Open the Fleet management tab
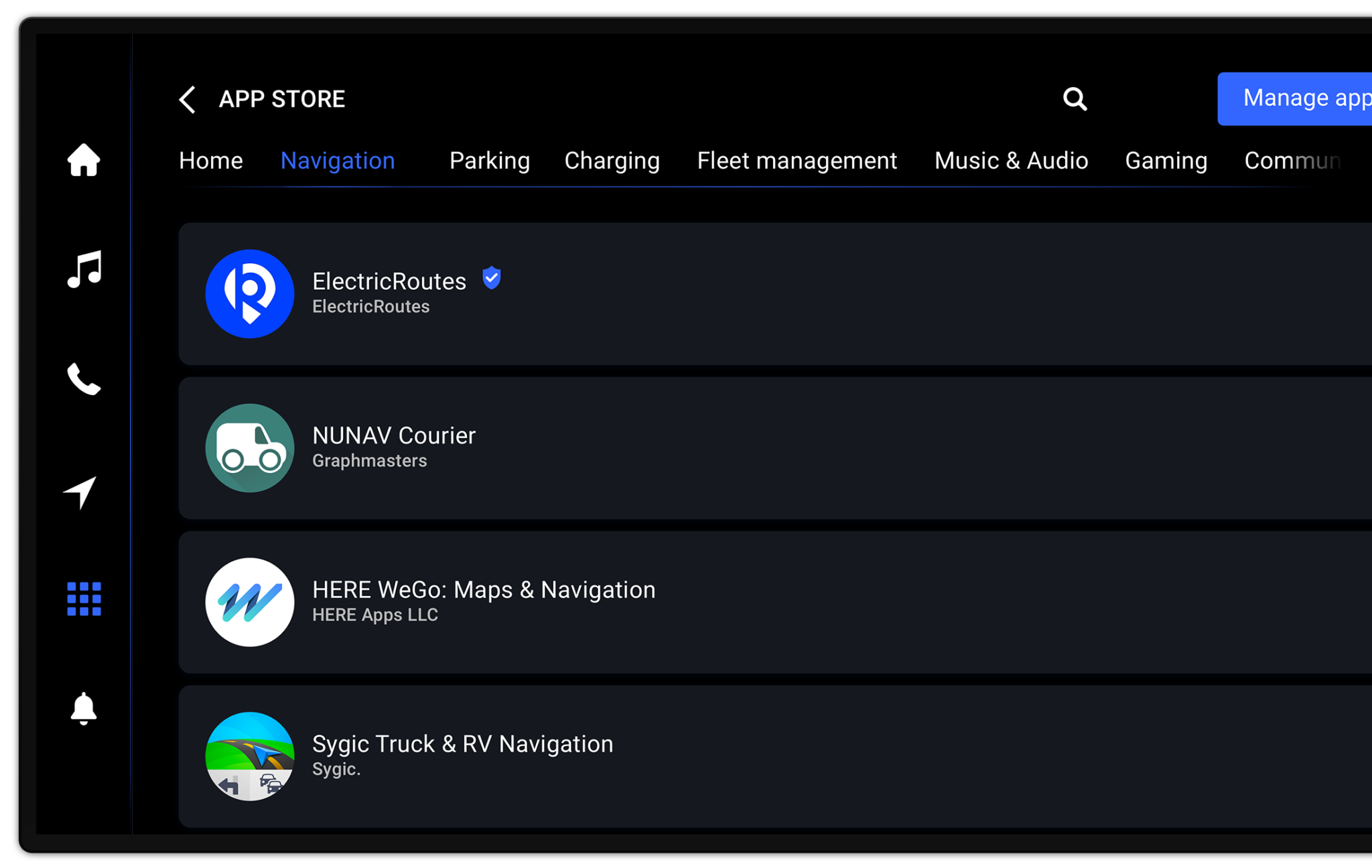This screenshot has height=868, width=1372. tap(797, 161)
